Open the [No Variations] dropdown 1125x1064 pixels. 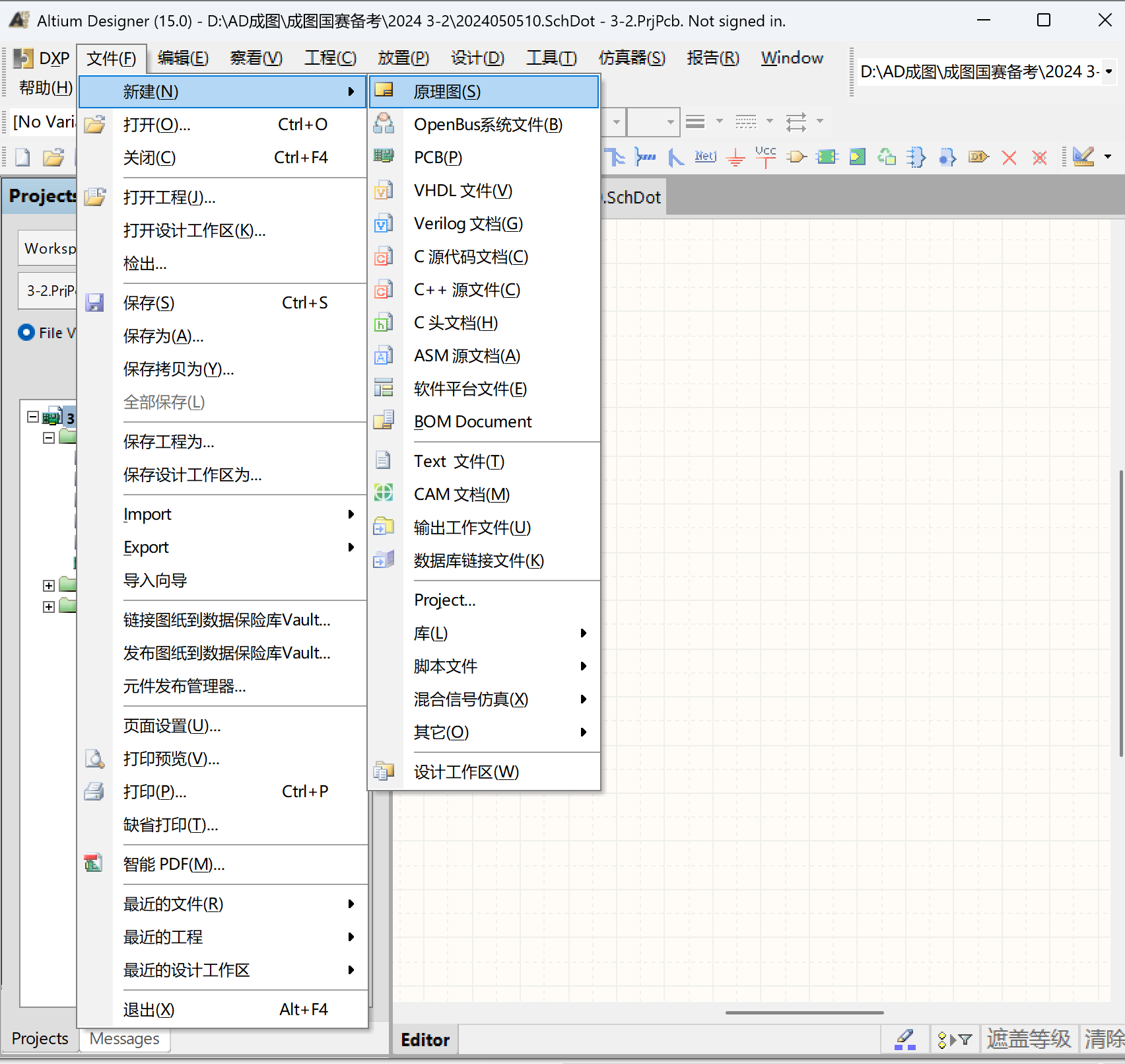pyautogui.click(x=44, y=122)
